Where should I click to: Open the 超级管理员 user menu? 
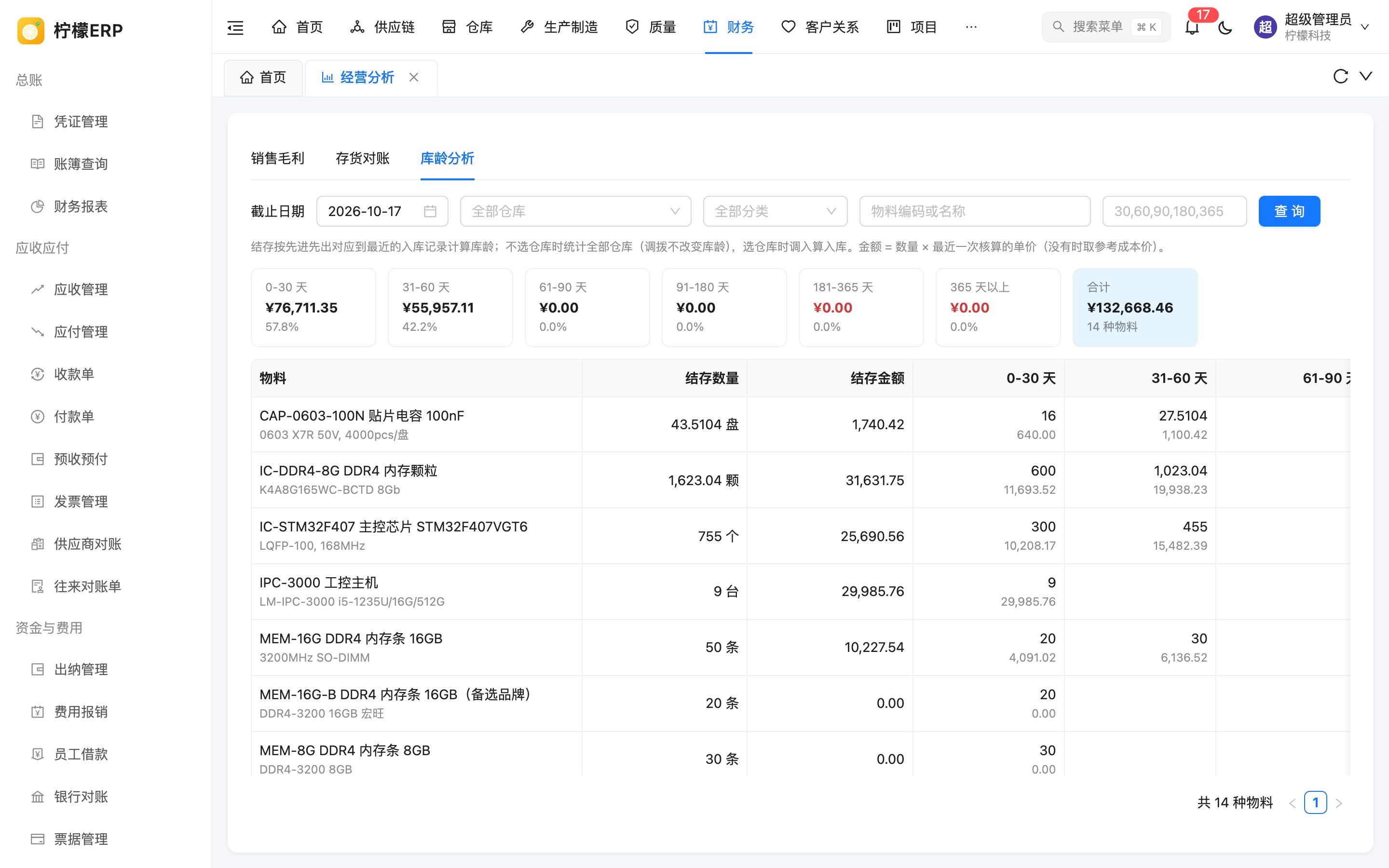pos(1311,27)
